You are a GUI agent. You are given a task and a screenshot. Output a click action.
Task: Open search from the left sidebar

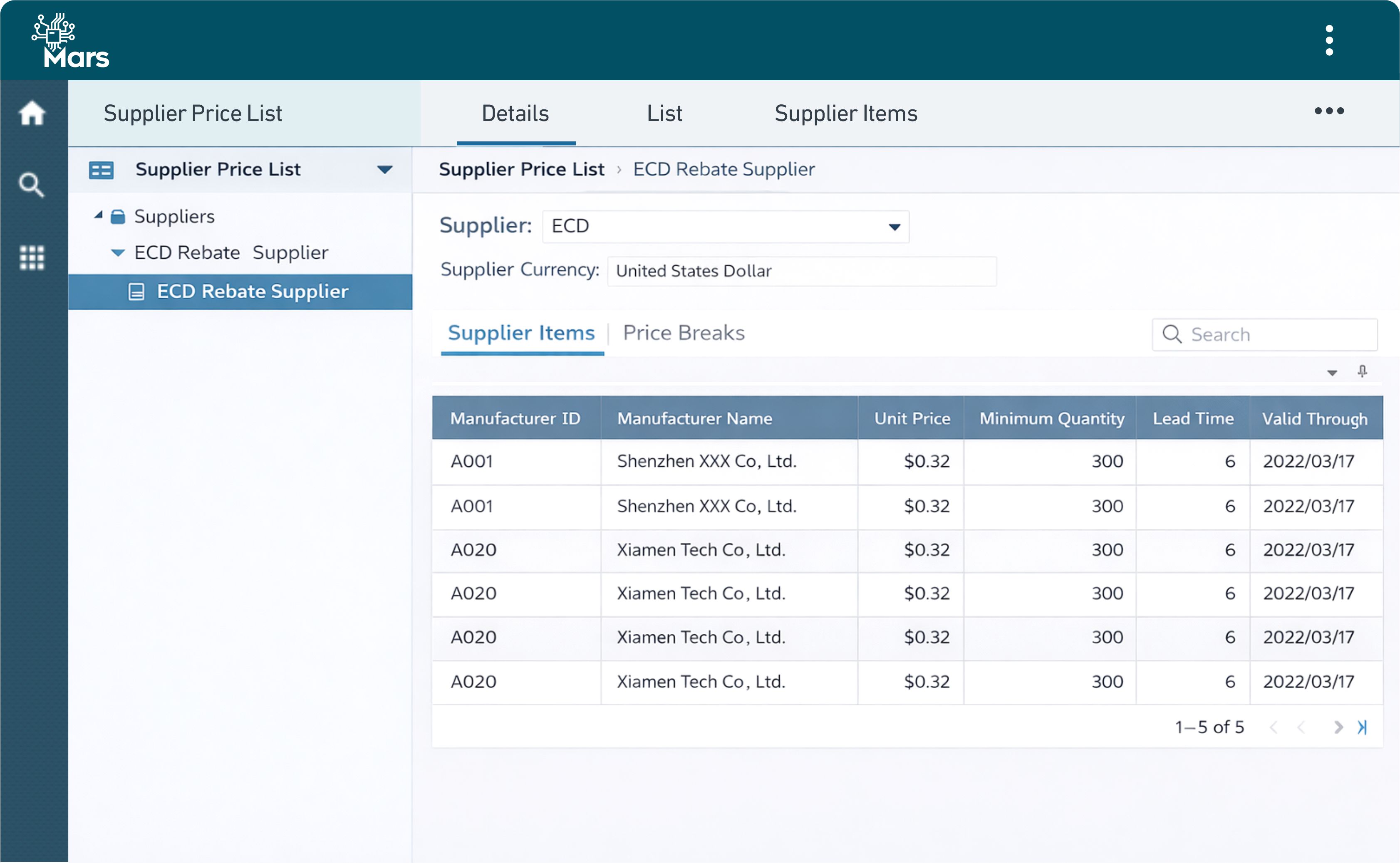point(31,184)
